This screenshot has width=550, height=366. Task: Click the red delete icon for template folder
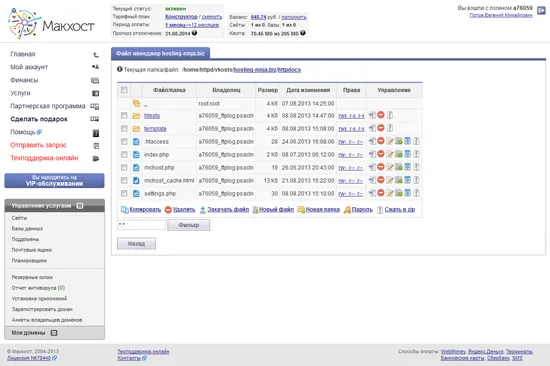pyautogui.click(x=381, y=128)
